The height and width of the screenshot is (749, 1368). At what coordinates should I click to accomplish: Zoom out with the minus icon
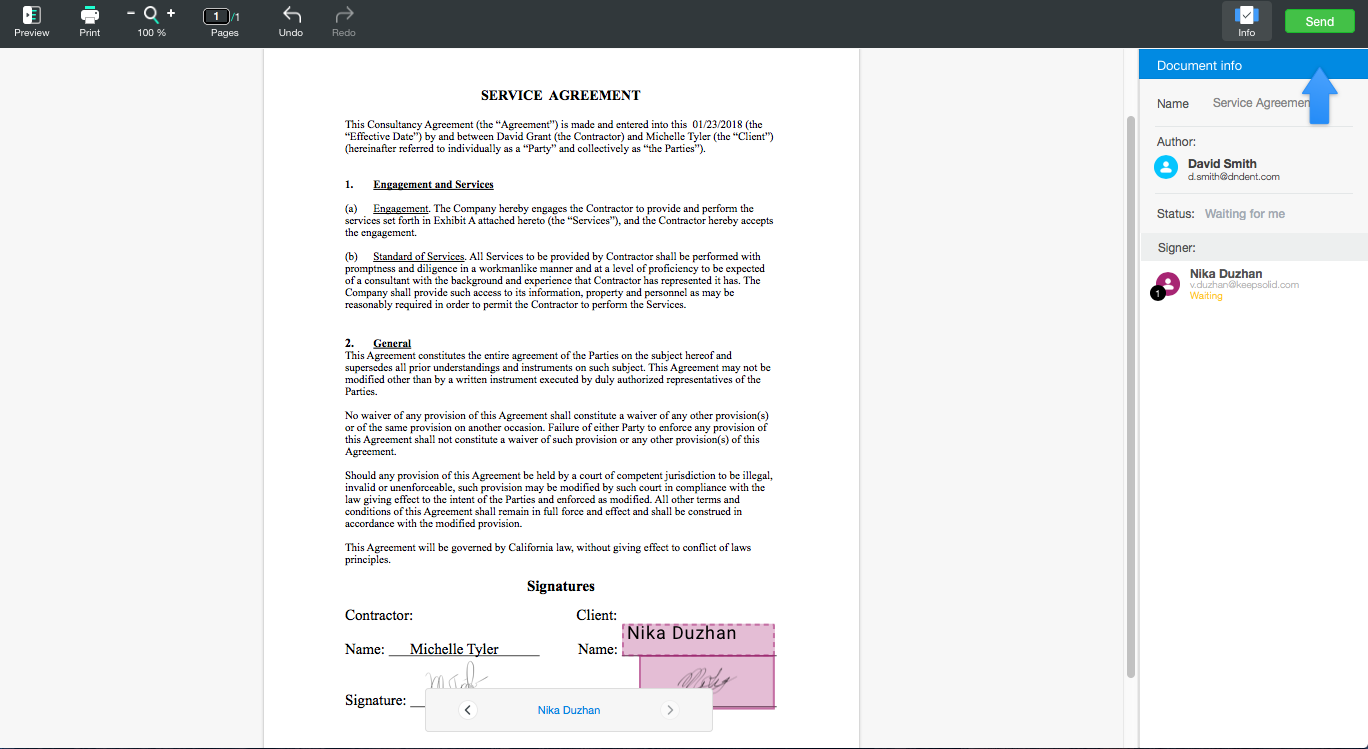131,13
